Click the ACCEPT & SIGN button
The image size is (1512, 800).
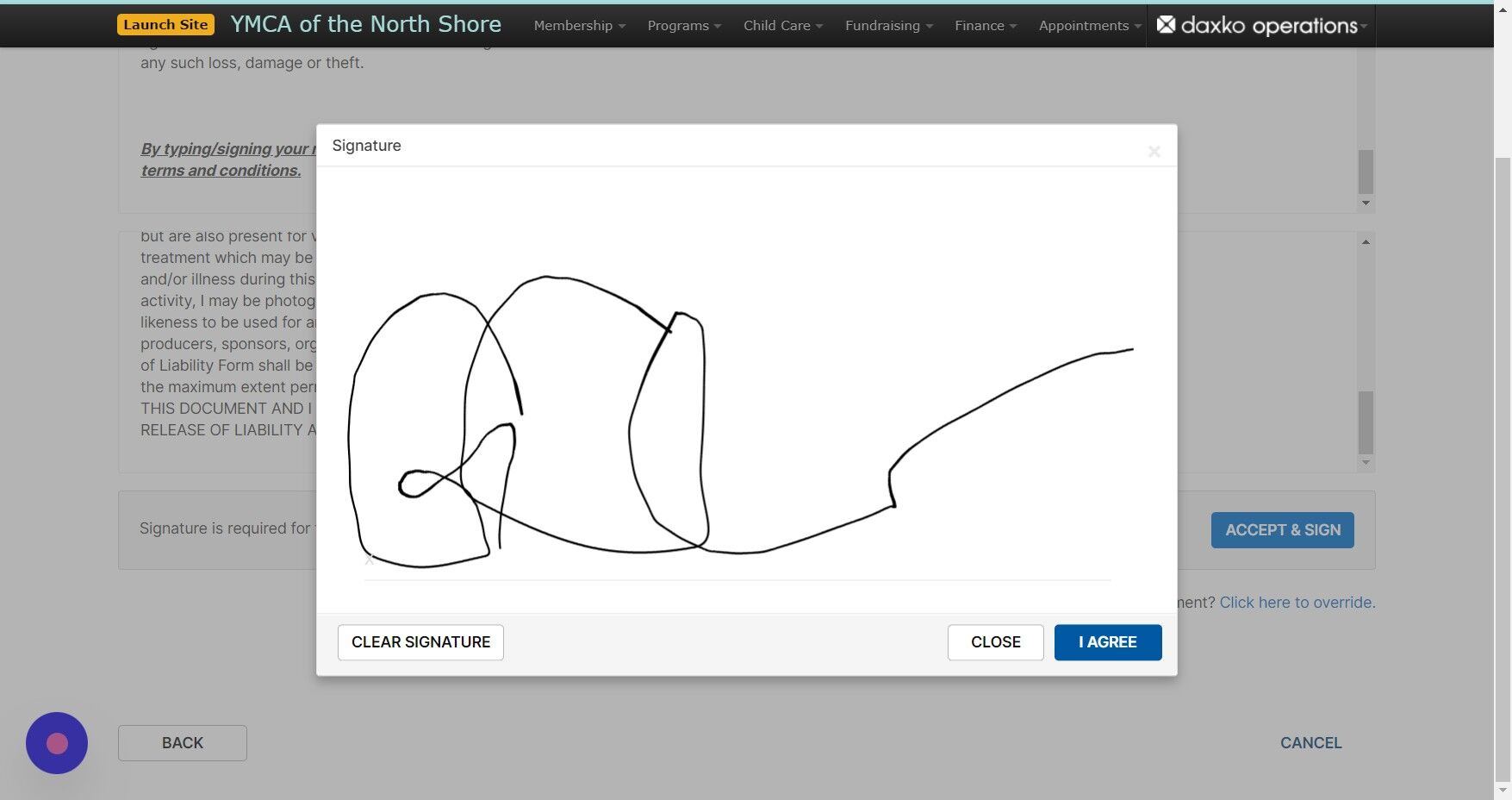pyautogui.click(x=1282, y=529)
